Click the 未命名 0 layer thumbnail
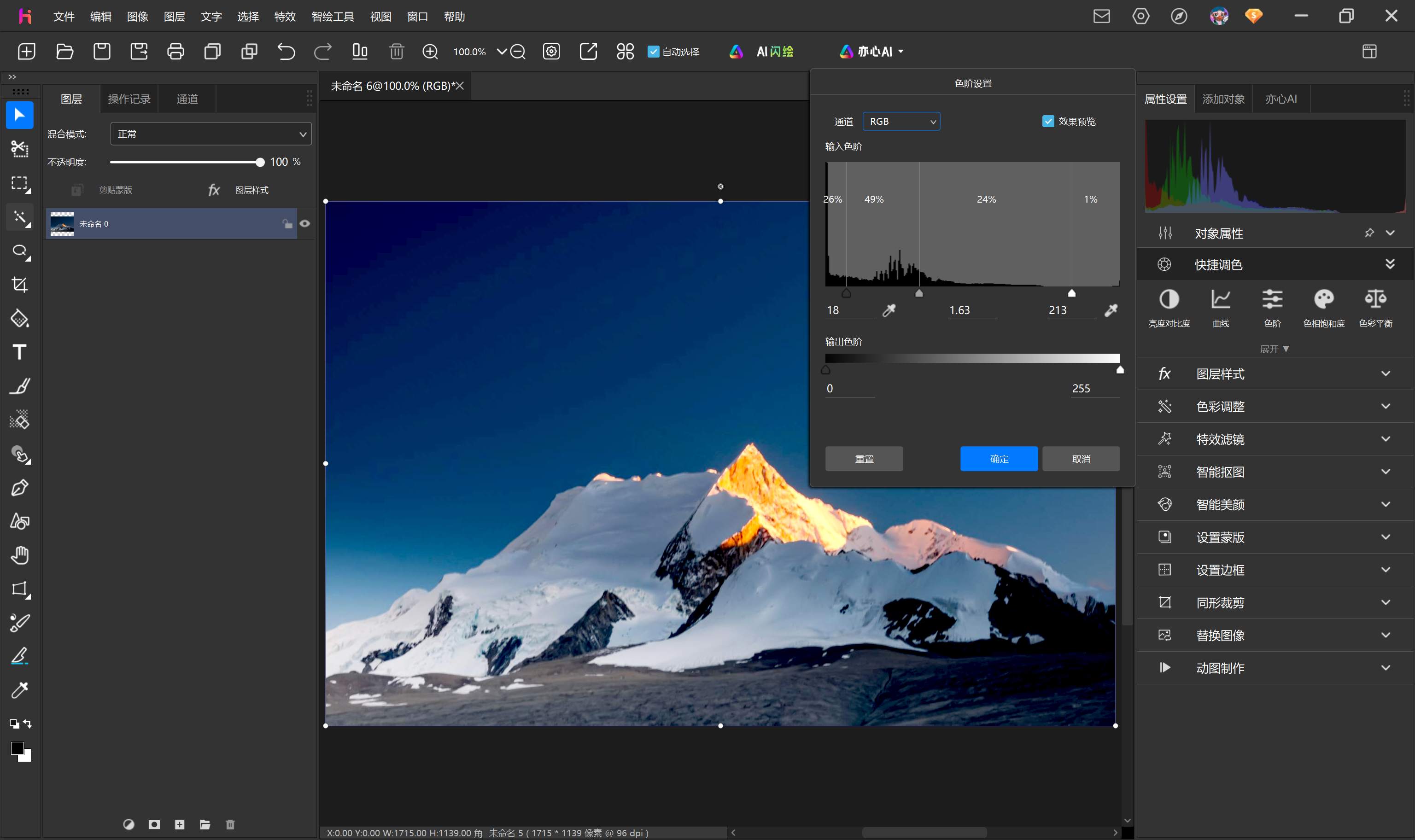 (x=62, y=223)
